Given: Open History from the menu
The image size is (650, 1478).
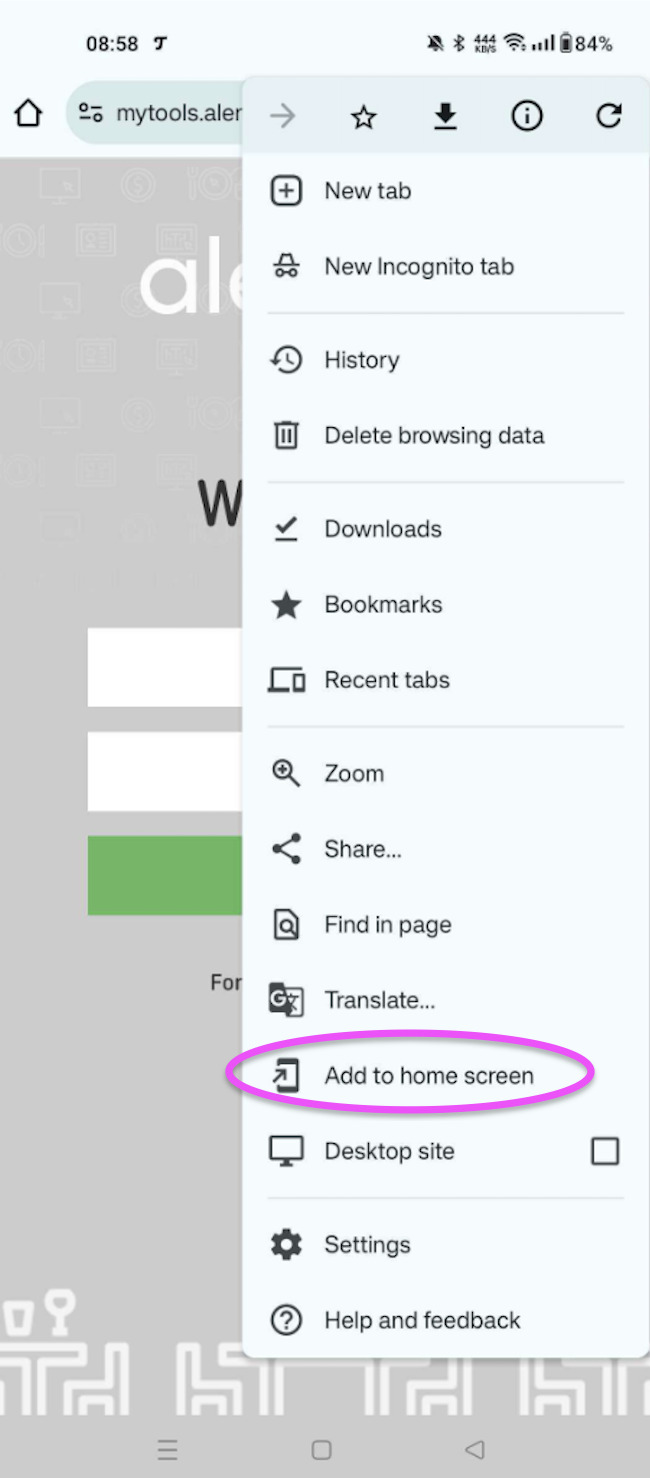Looking at the screenshot, I should pyautogui.click(x=361, y=360).
